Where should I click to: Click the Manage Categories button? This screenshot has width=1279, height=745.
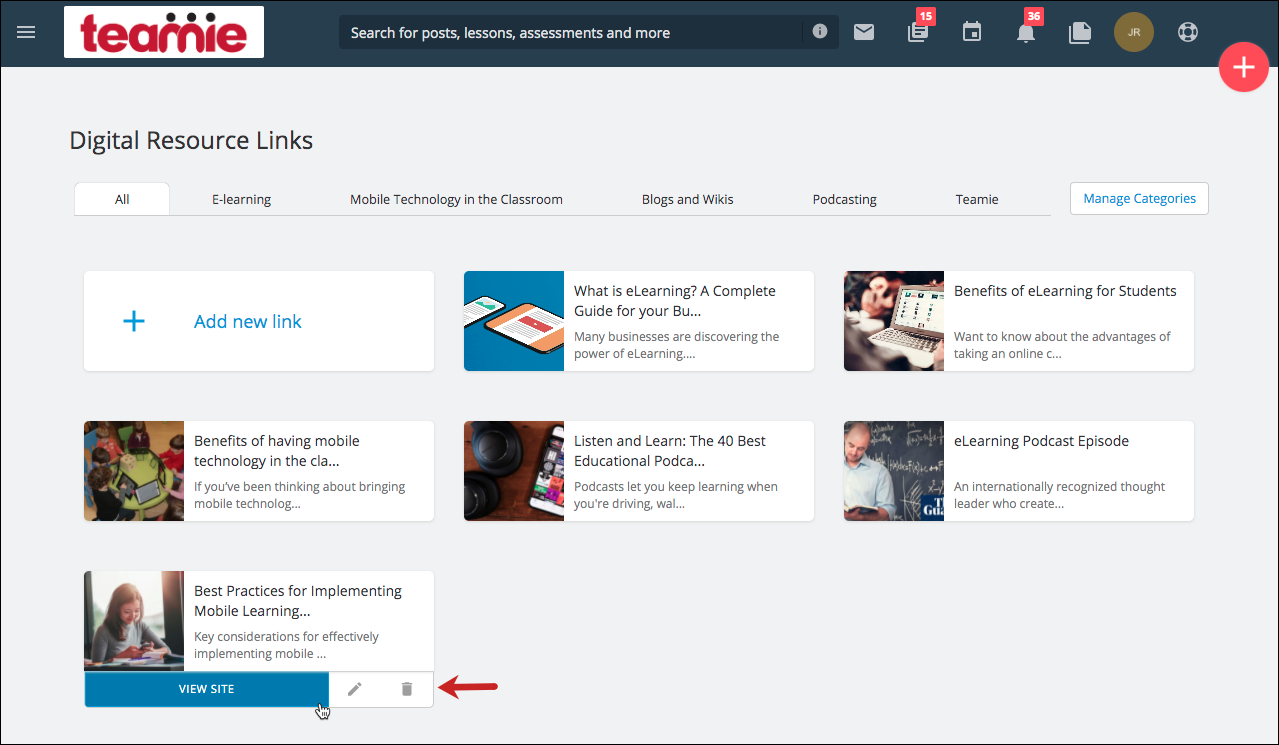(1139, 198)
